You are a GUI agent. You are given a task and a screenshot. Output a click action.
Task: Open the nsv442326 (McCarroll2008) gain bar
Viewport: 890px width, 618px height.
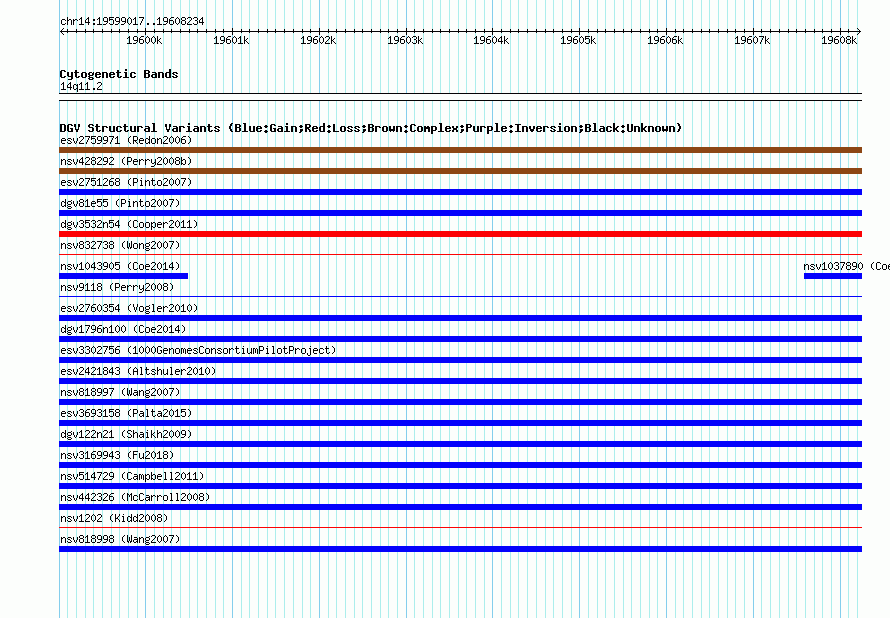[x=460, y=507]
